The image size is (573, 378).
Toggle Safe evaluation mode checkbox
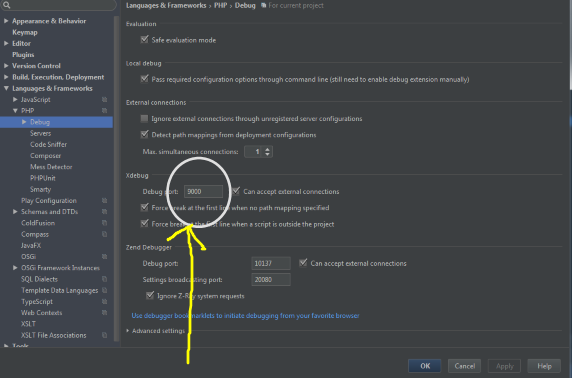point(145,39)
